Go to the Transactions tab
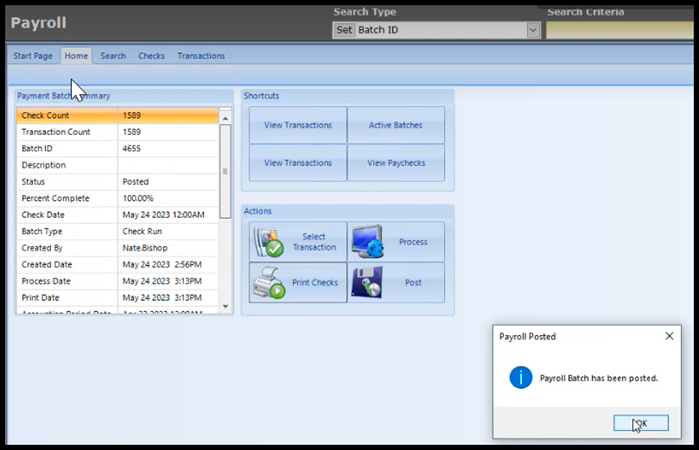Screen dimensions: 699x450 [x=201, y=56]
